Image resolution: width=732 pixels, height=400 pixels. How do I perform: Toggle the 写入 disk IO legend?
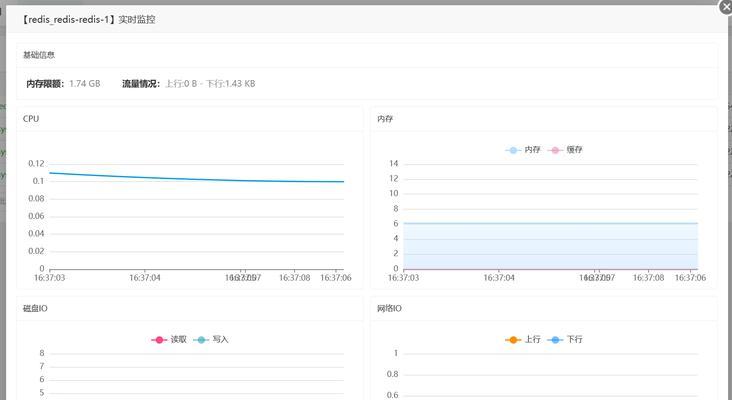pyautogui.click(x=211, y=339)
